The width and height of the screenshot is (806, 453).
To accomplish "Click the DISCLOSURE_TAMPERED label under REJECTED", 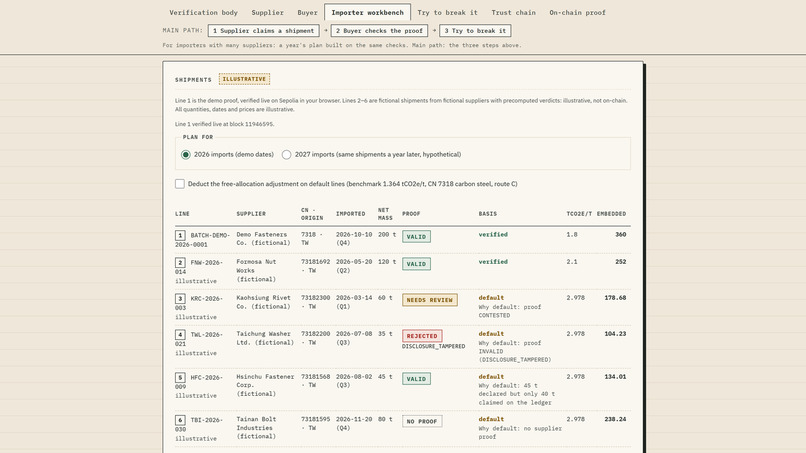I will (433, 347).
